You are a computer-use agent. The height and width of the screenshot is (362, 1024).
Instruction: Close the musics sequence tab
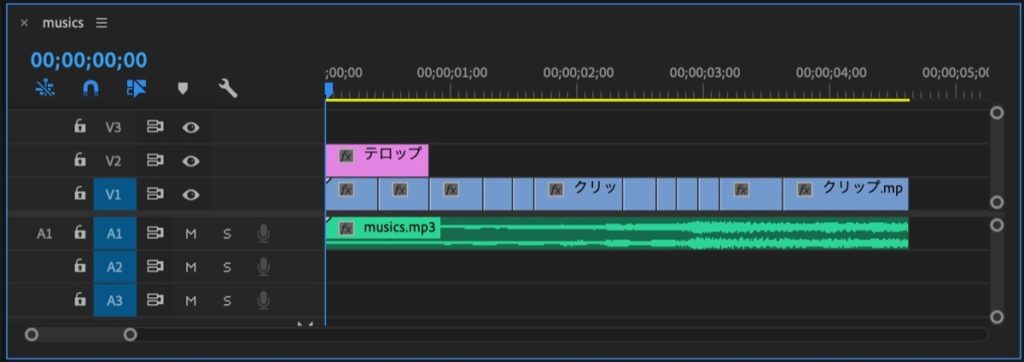pos(24,23)
